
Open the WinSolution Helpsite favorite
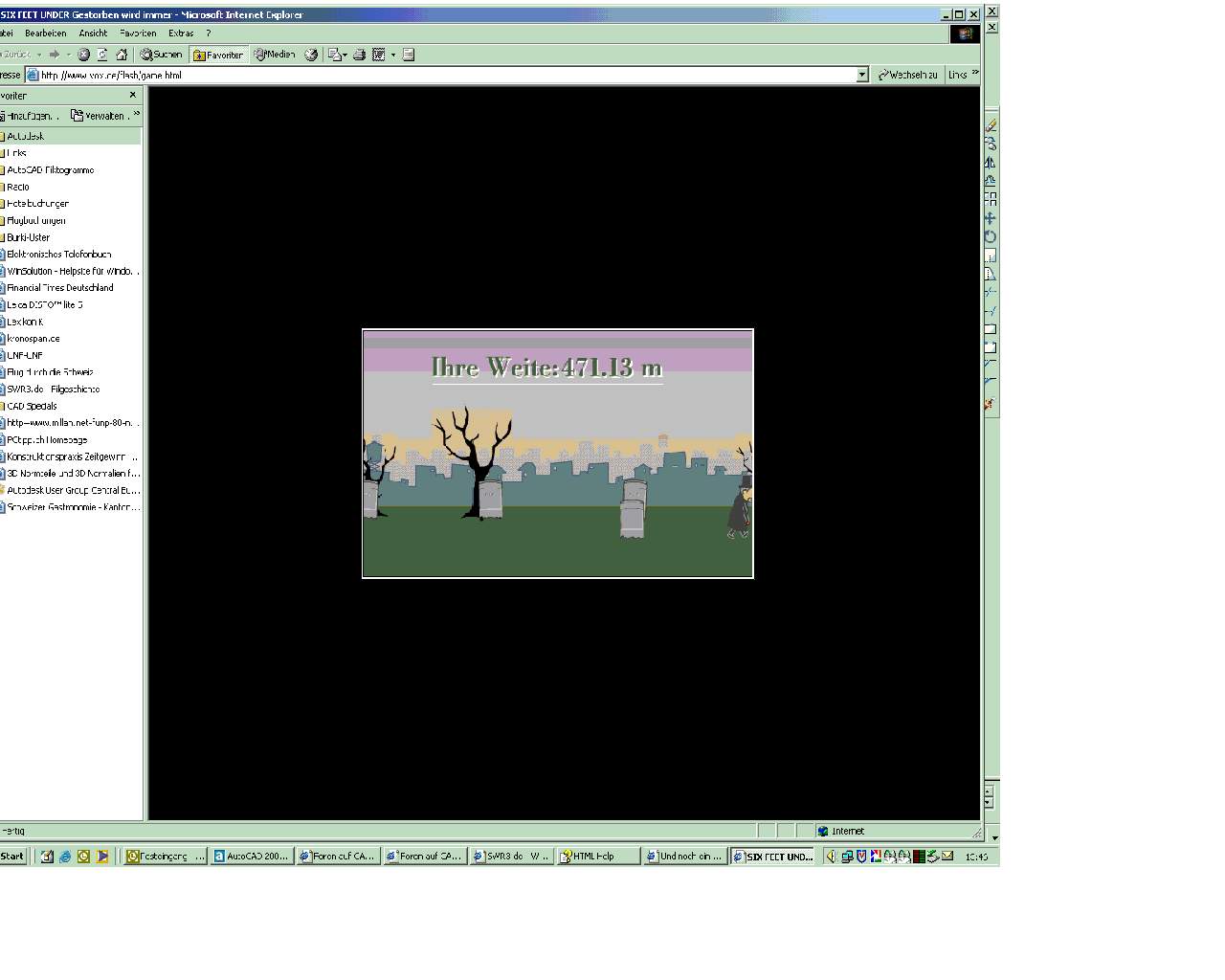tap(72, 271)
